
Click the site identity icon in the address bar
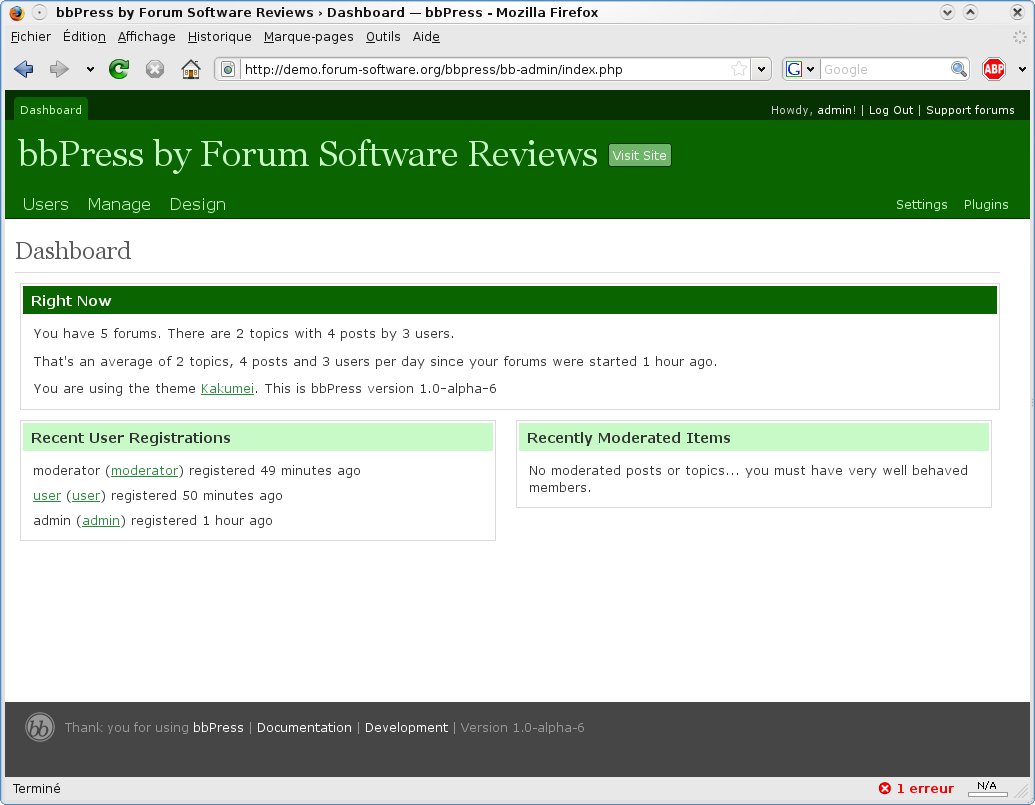tap(228, 69)
